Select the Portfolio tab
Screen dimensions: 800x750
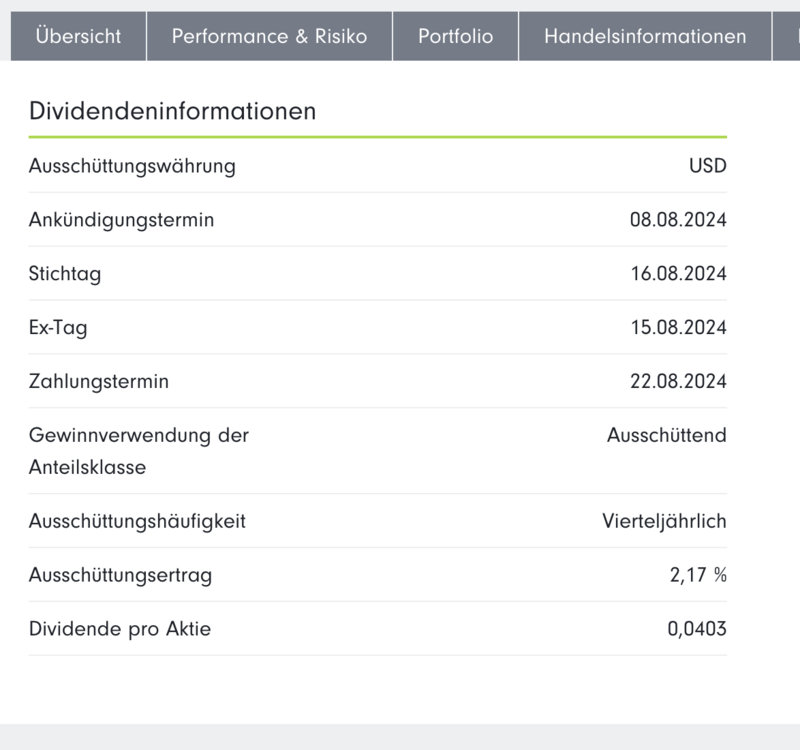[455, 36]
